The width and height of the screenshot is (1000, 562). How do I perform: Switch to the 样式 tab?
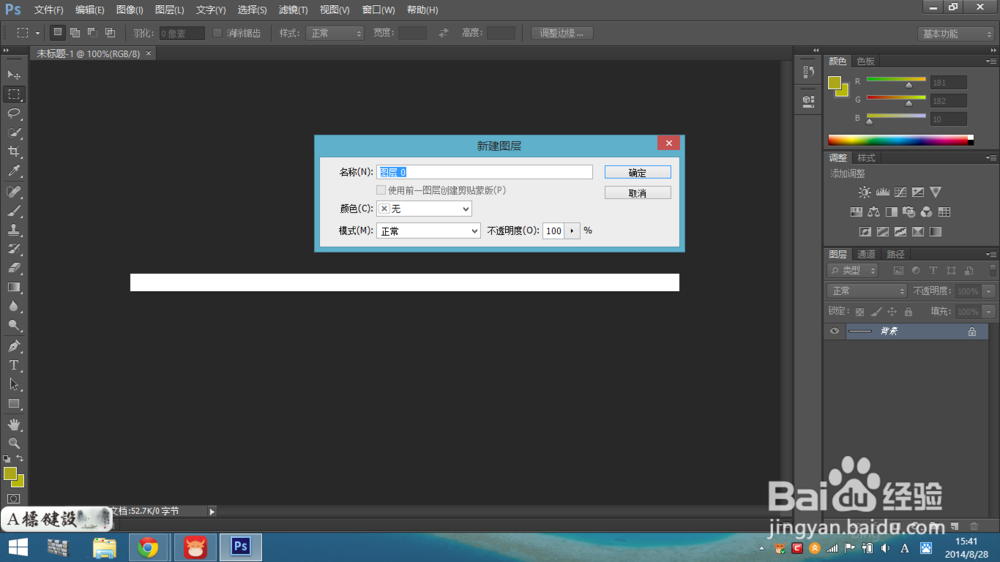(x=866, y=158)
